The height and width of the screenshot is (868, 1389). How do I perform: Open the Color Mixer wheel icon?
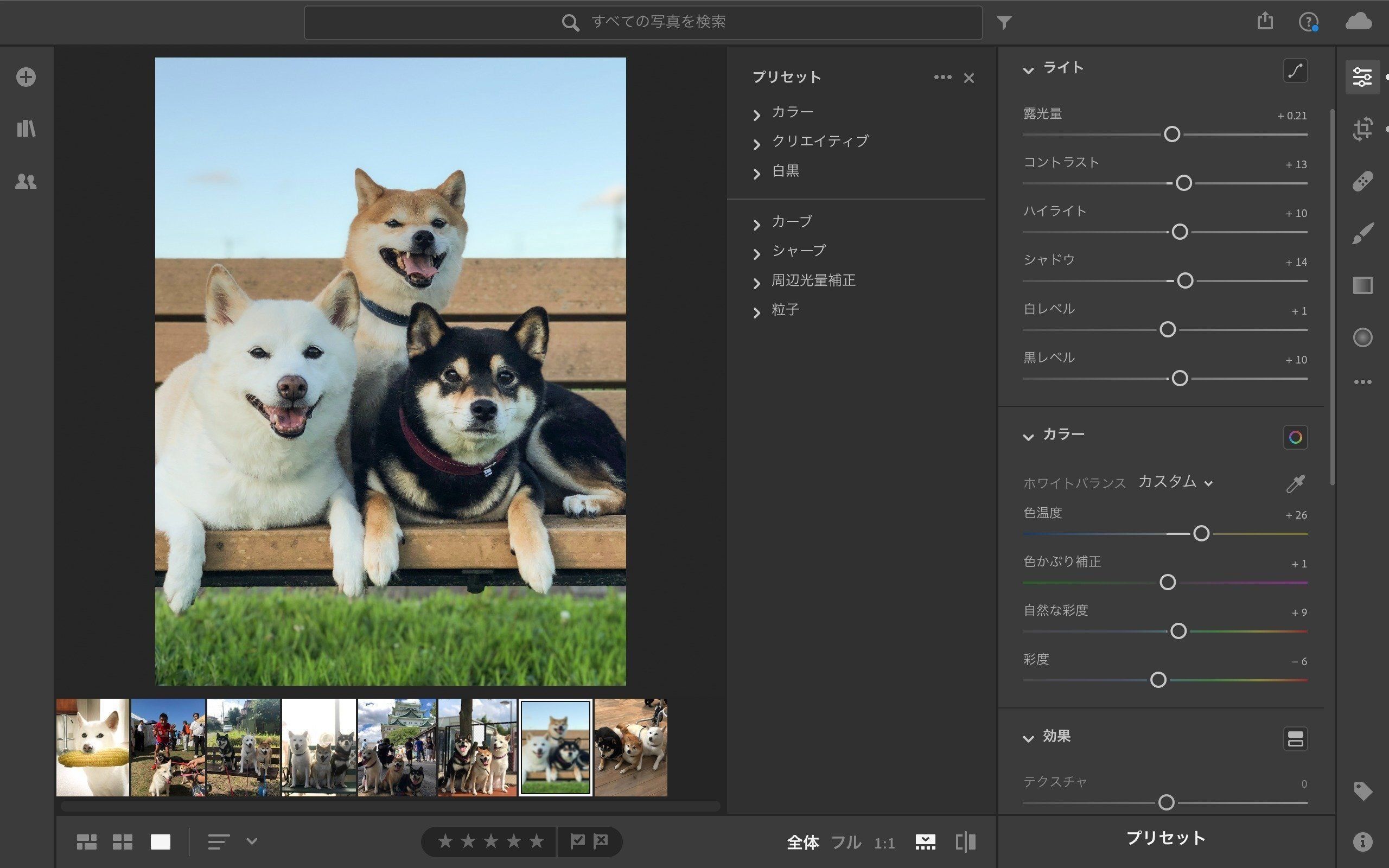click(x=1295, y=437)
